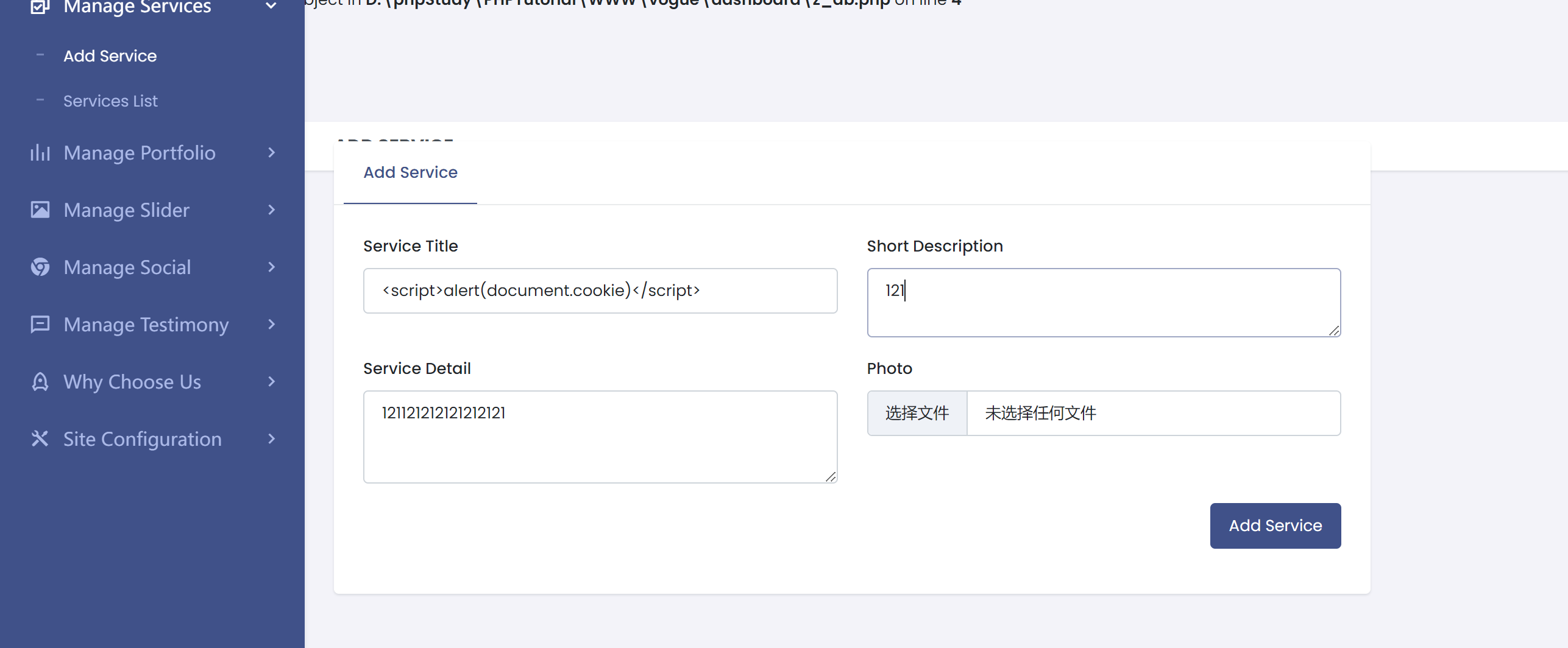Click the Manage Services checkbox icon
Image resolution: width=1568 pixels, height=648 pixels.
pos(40,6)
